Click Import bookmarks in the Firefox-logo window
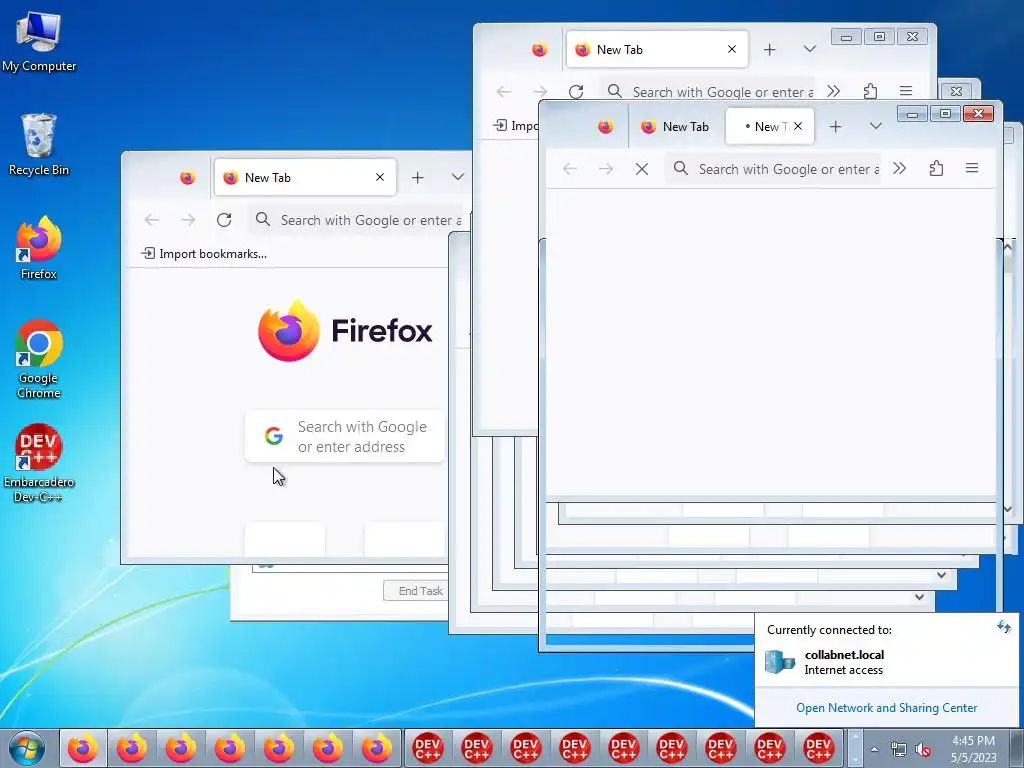The image size is (1024, 768). 204,254
